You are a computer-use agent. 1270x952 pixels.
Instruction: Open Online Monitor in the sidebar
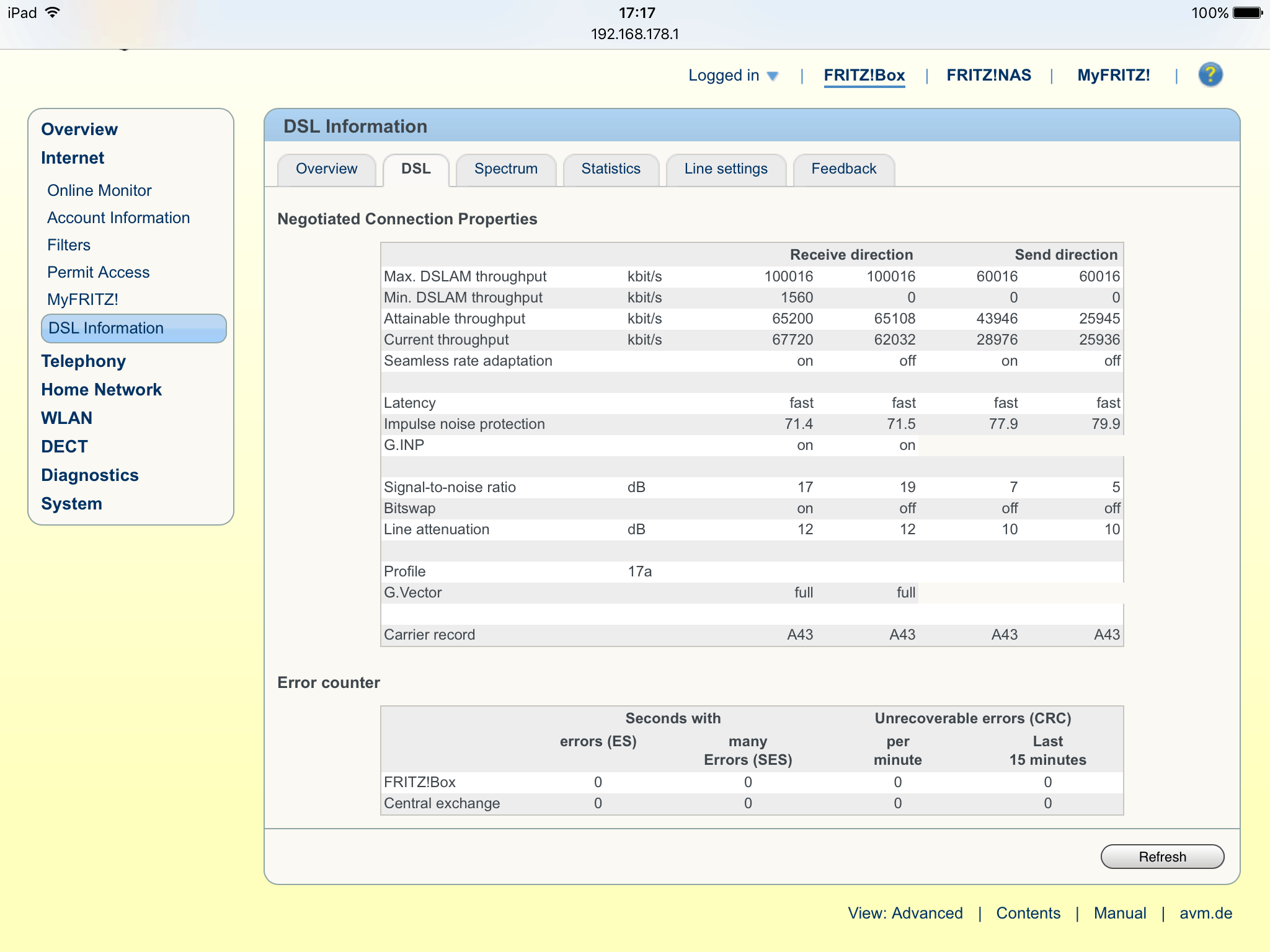[99, 190]
